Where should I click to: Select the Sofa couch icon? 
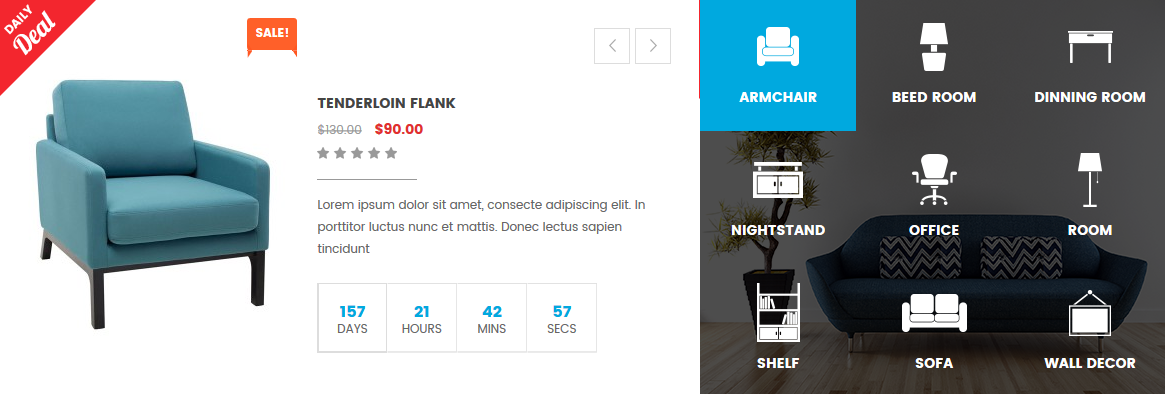(x=934, y=312)
